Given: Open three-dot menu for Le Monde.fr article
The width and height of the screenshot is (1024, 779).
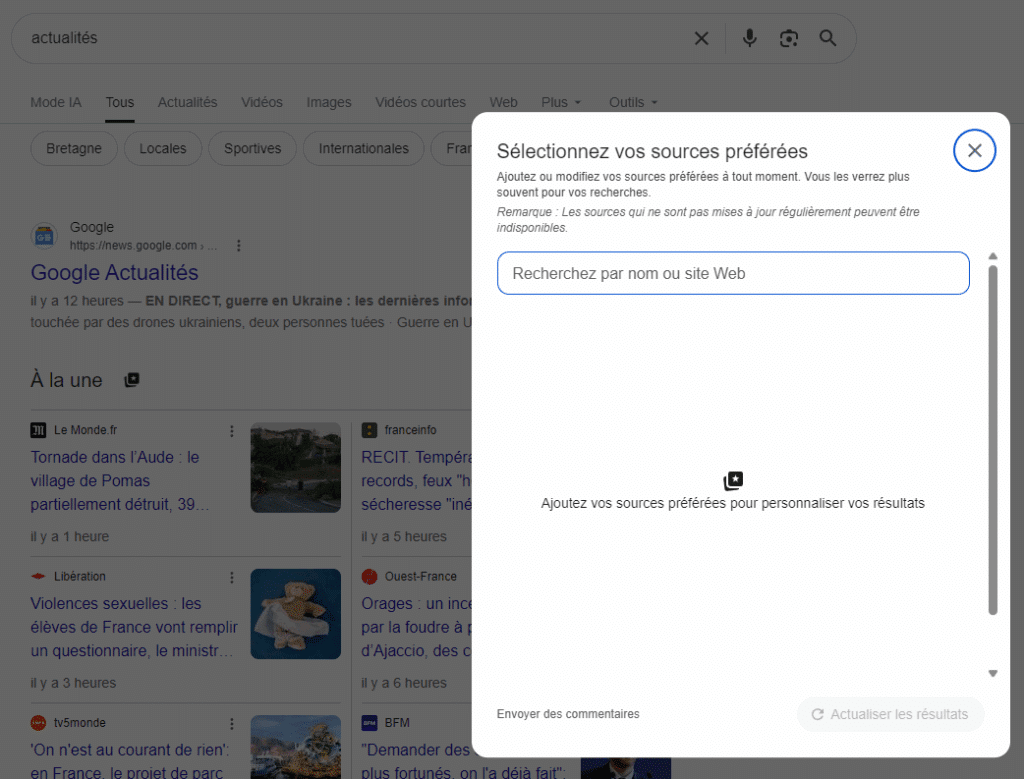Looking at the screenshot, I should pyautogui.click(x=232, y=431).
